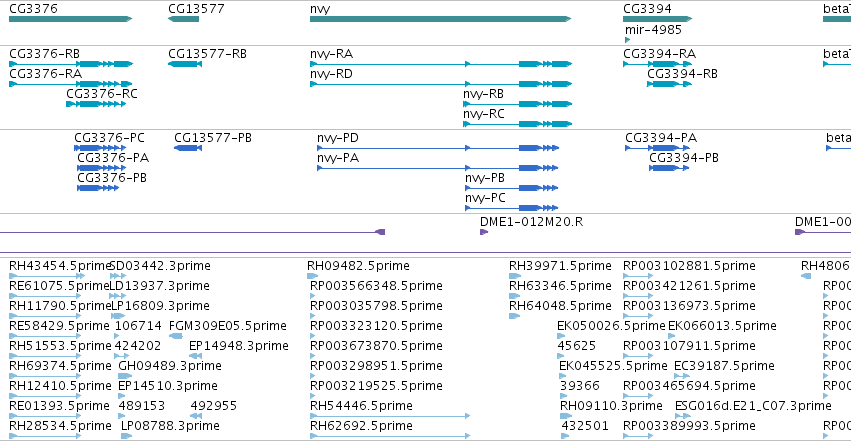Click the DME1-012M20.R feature label

click(531, 222)
